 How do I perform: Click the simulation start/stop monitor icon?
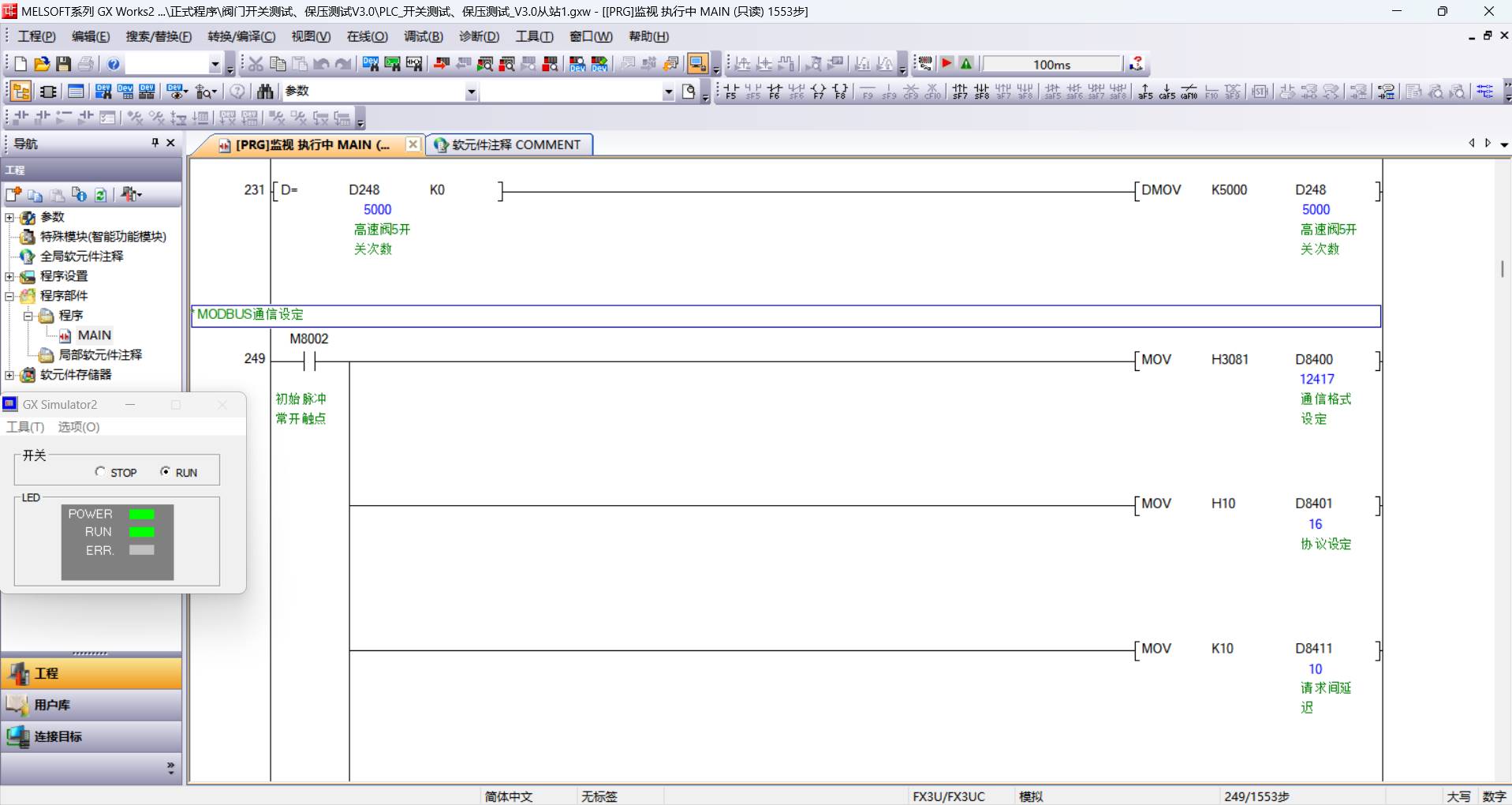697,64
